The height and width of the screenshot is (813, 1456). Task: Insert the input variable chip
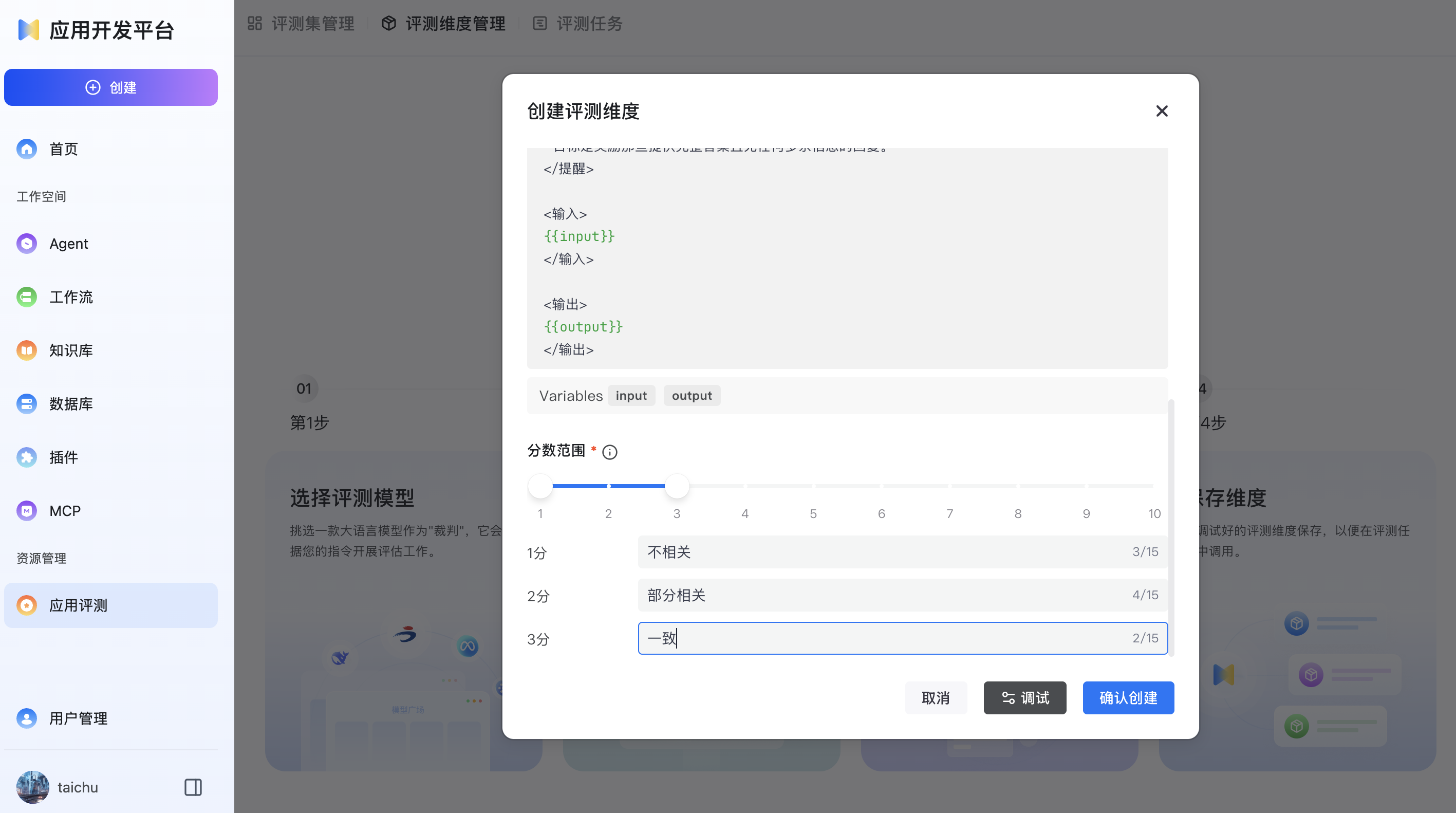click(x=631, y=395)
